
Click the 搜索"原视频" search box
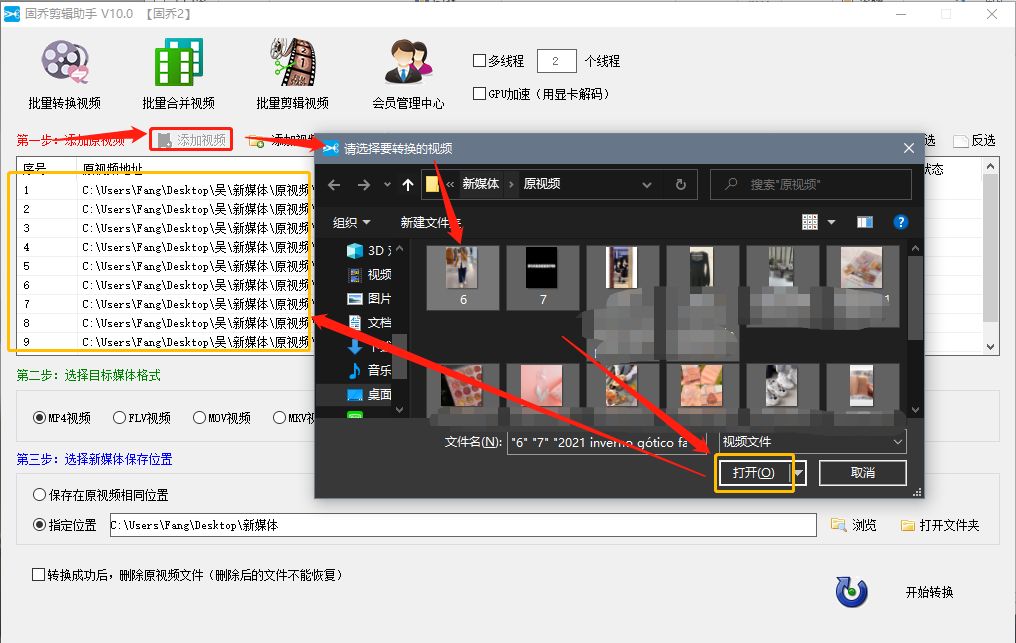coord(811,185)
